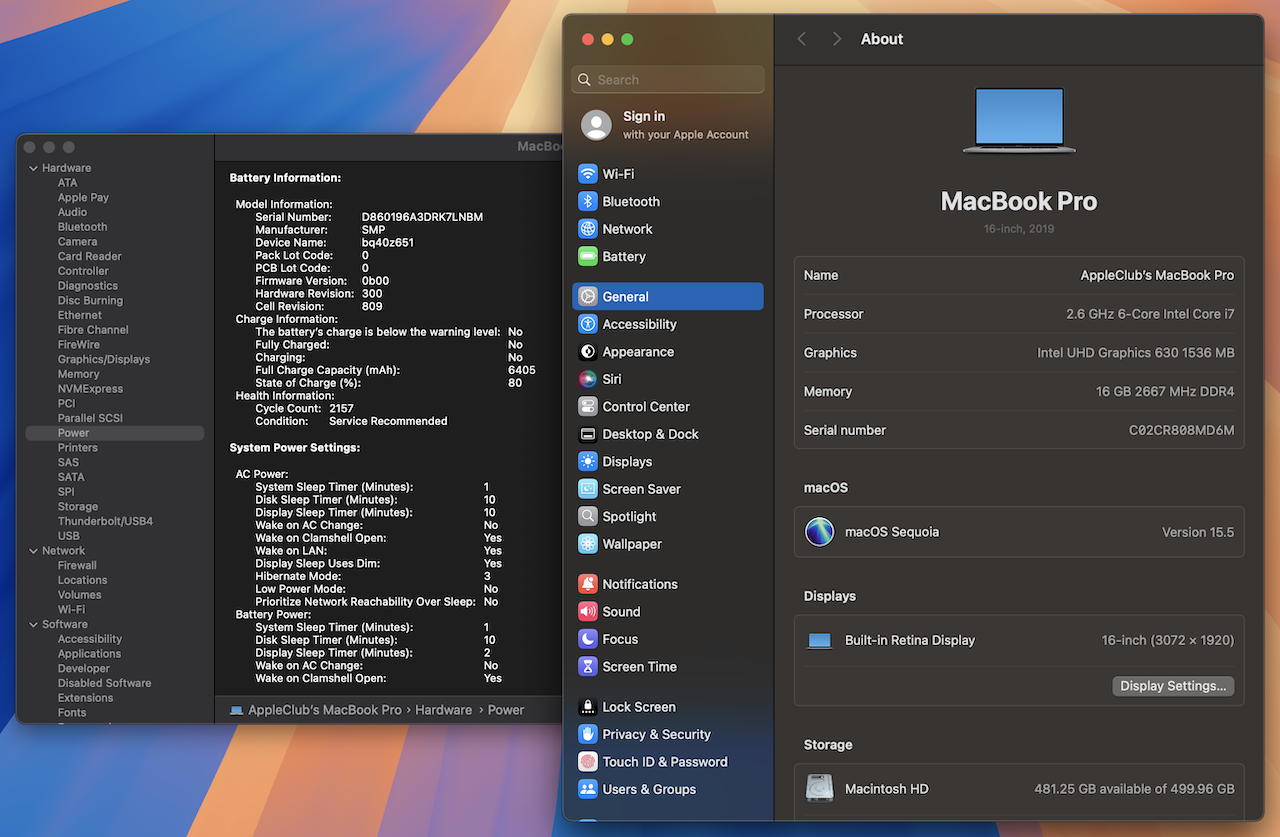Click the Search field in System Settings
The width and height of the screenshot is (1280, 837).
[668, 80]
